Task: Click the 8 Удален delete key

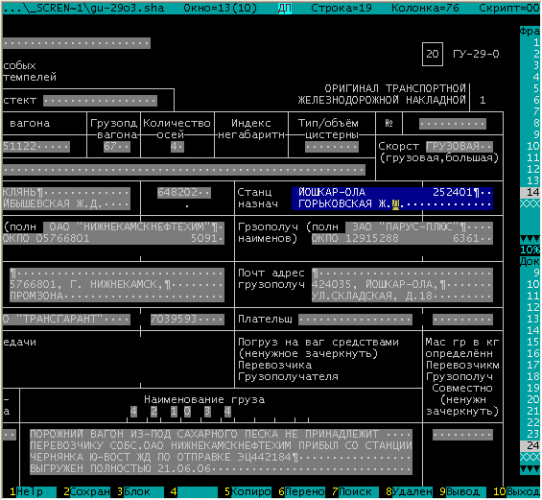Action: click(409, 491)
